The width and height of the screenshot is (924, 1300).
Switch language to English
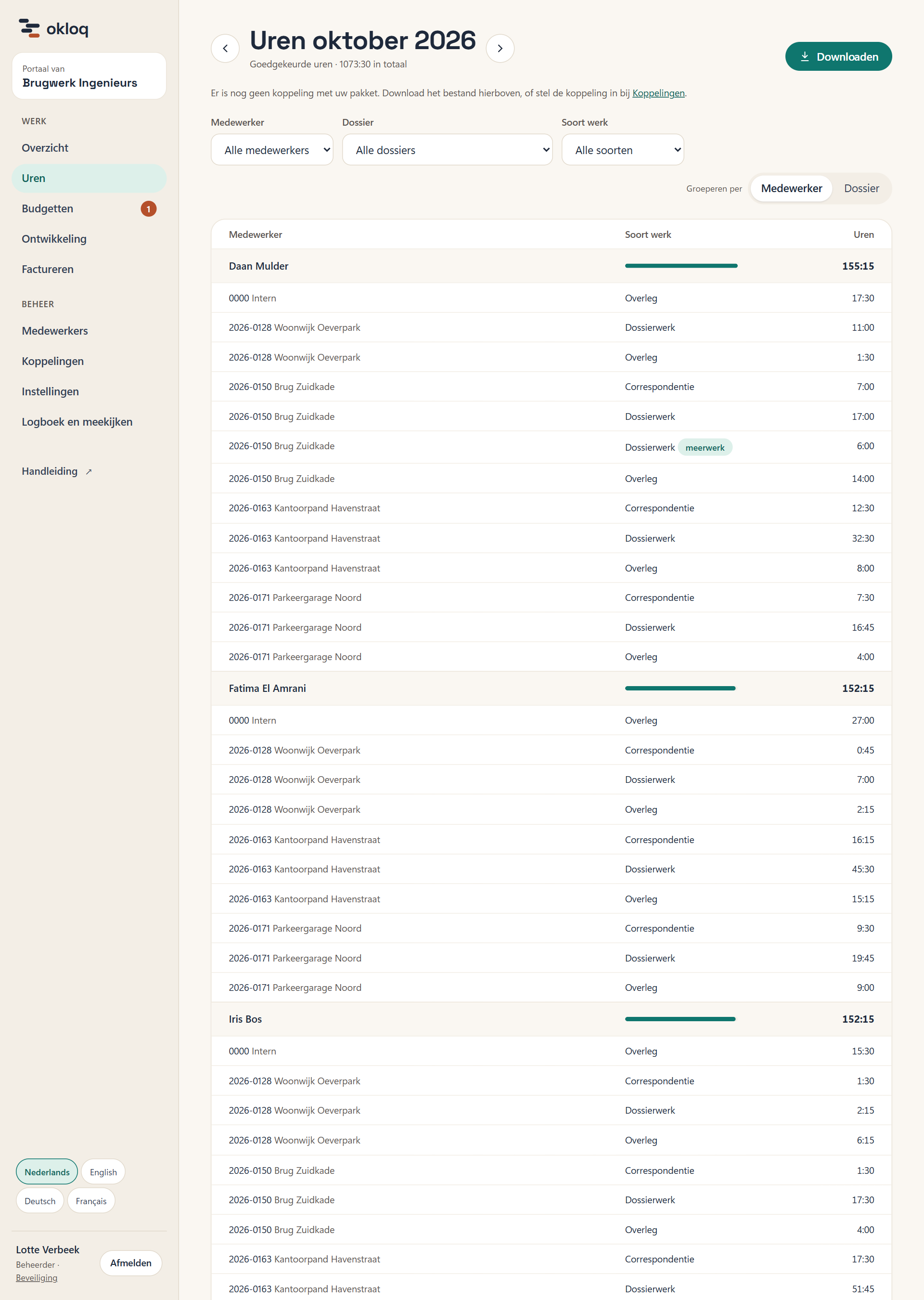click(x=103, y=1171)
